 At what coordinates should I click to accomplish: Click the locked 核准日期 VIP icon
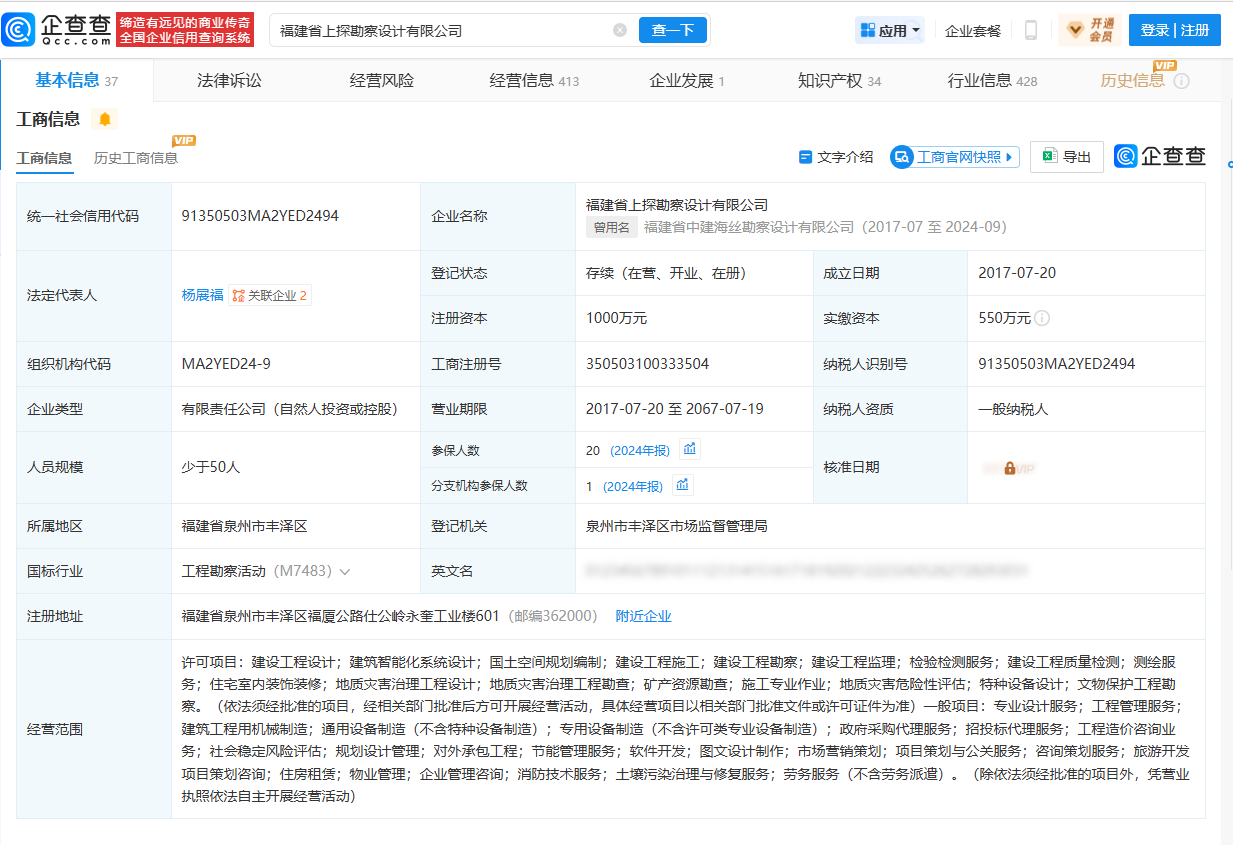1009,467
